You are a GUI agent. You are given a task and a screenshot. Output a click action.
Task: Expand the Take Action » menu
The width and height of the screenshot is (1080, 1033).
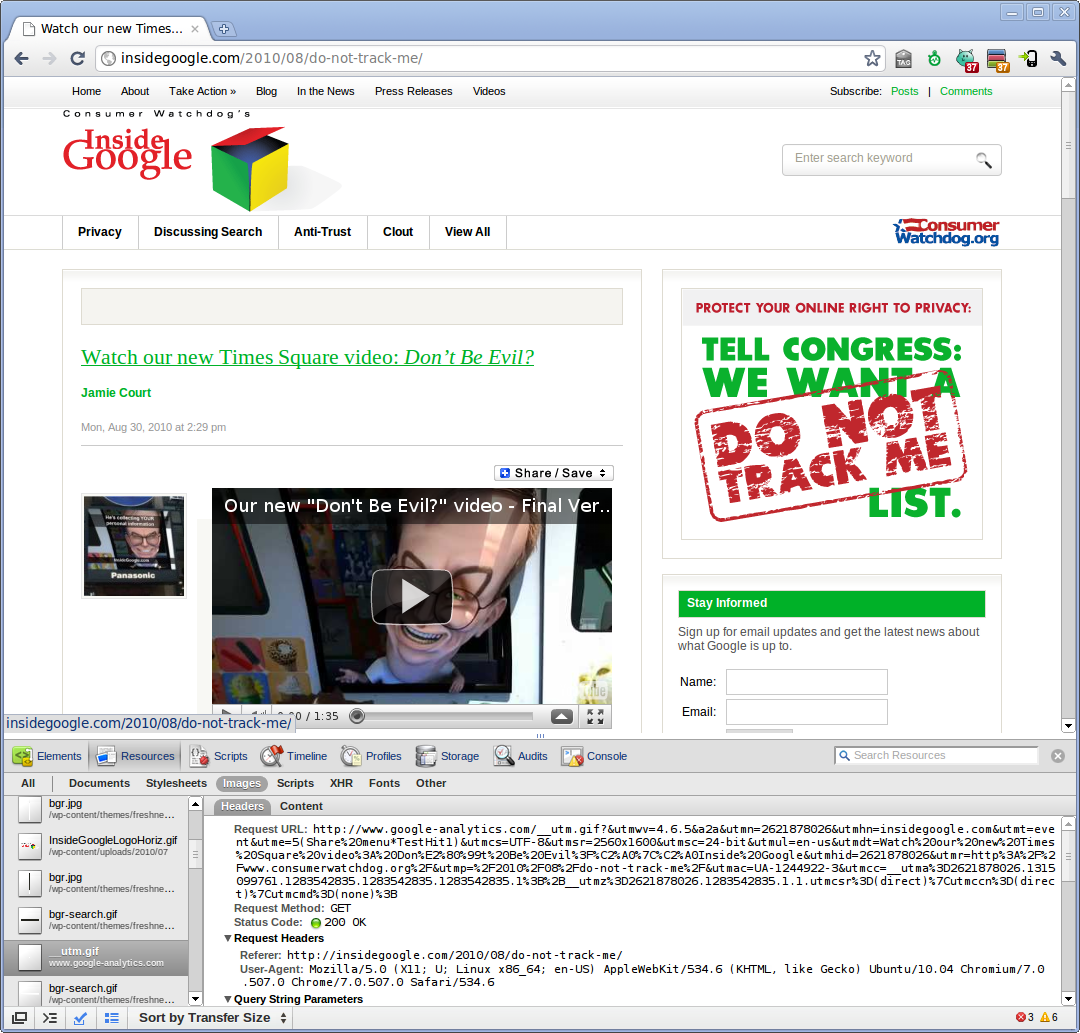point(202,92)
